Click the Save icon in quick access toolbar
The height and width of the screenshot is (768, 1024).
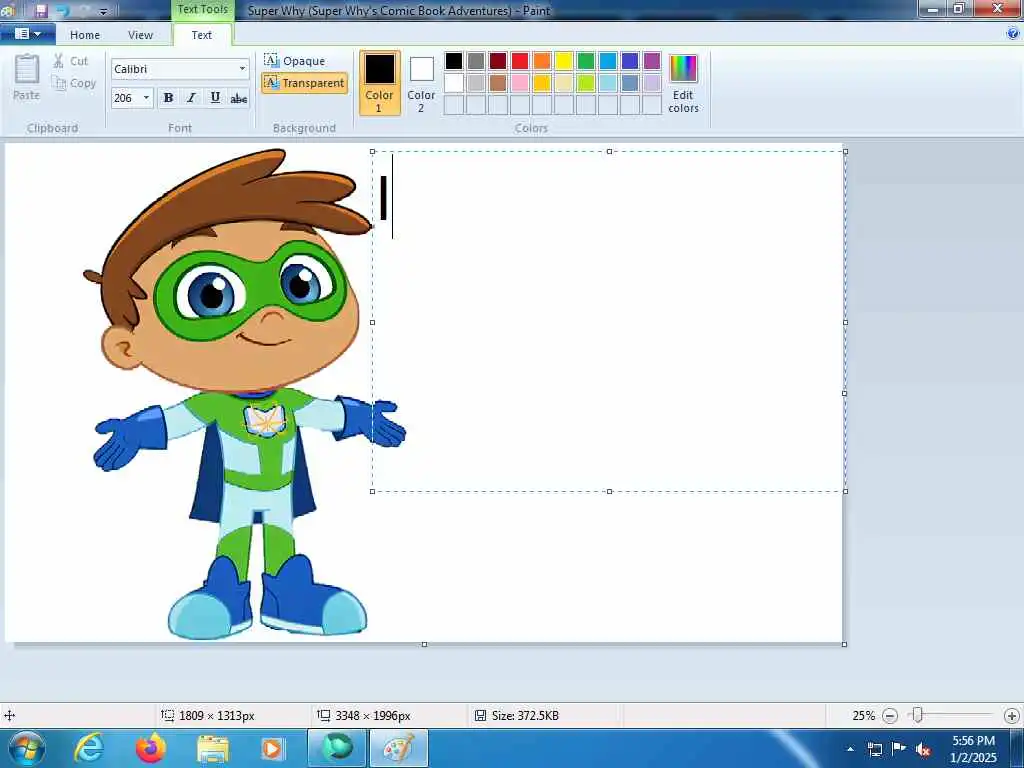[40, 10]
